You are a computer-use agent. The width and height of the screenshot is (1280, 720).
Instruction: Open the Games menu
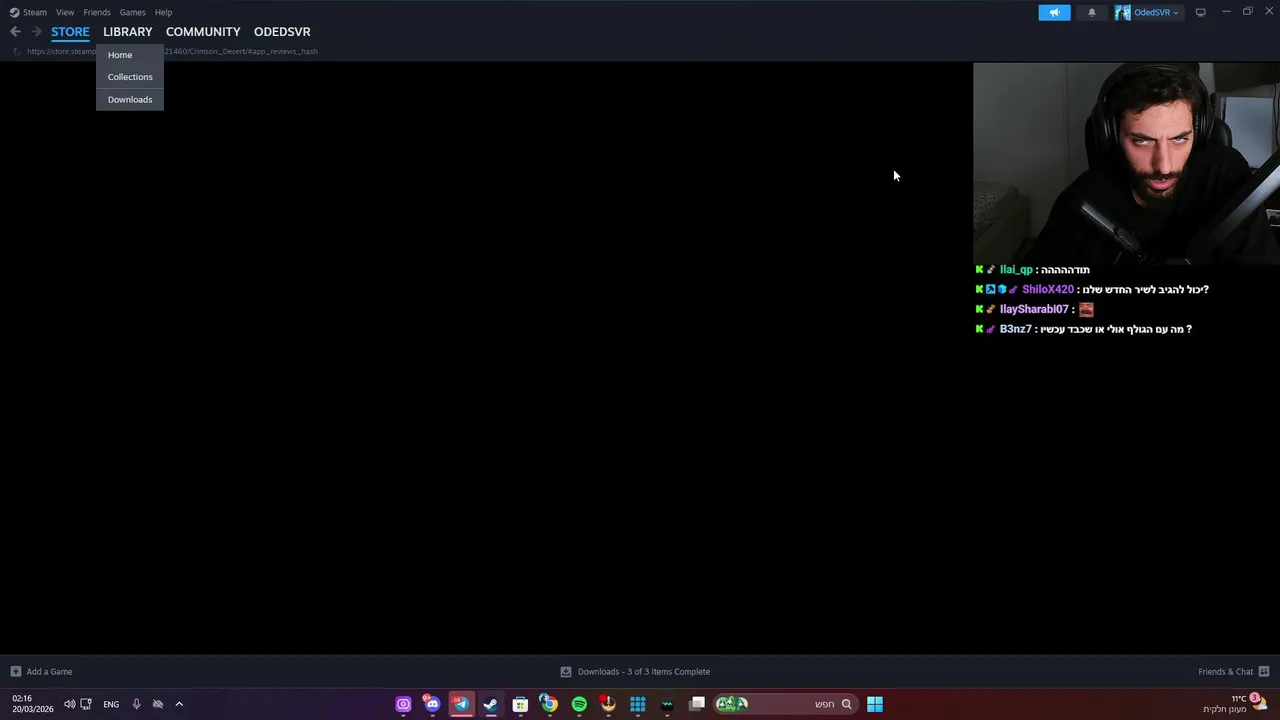click(132, 12)
